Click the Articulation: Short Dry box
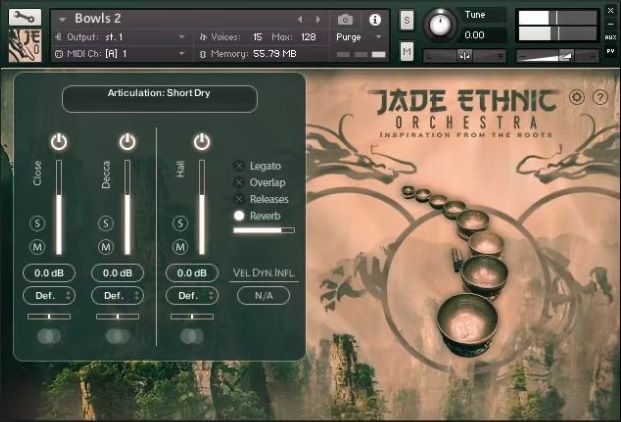This screenshot has height=422, width=621. [159, 97]
